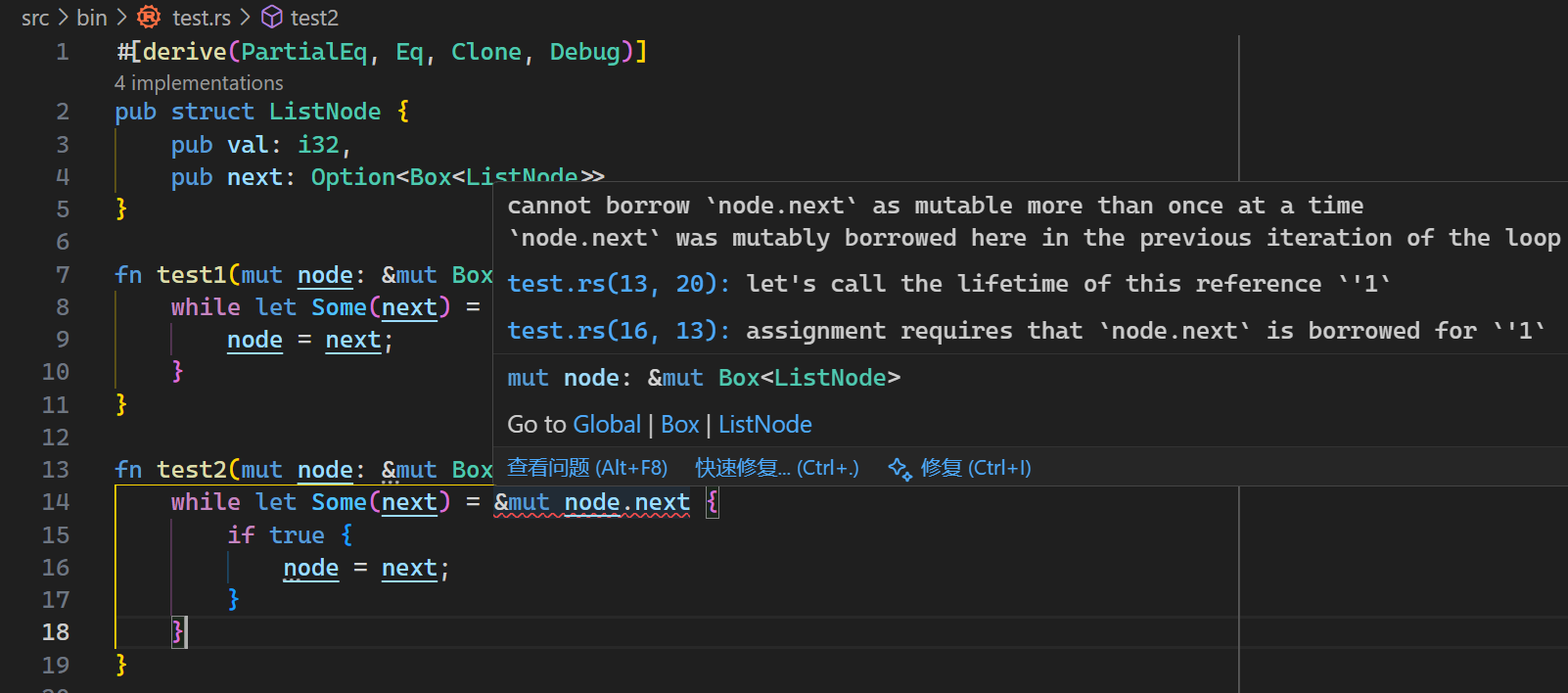The image size is (1568, 693).
Task: Click 查看问题 (Alt+F8) action
Action: [587, 468]
